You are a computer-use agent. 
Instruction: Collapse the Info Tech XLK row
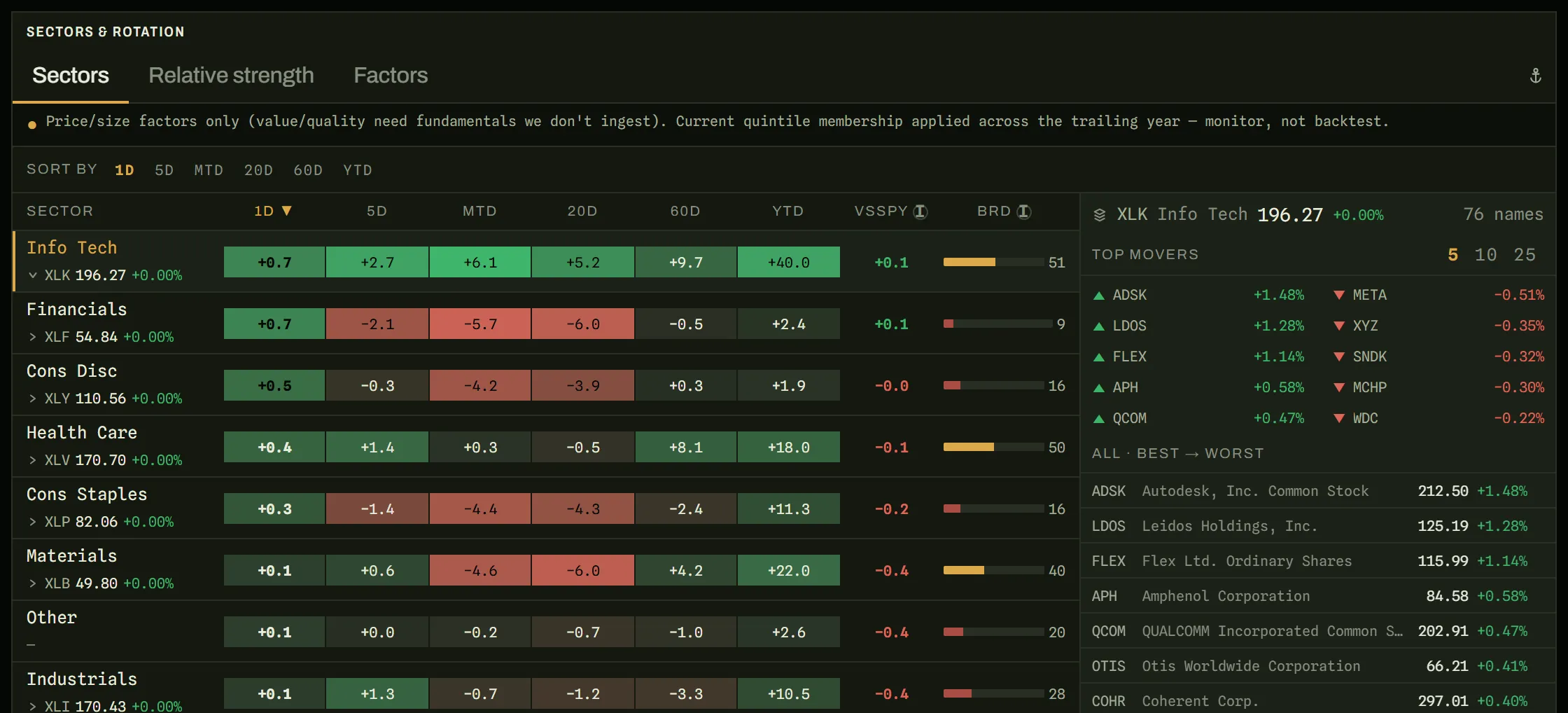[x=32, y=275]
